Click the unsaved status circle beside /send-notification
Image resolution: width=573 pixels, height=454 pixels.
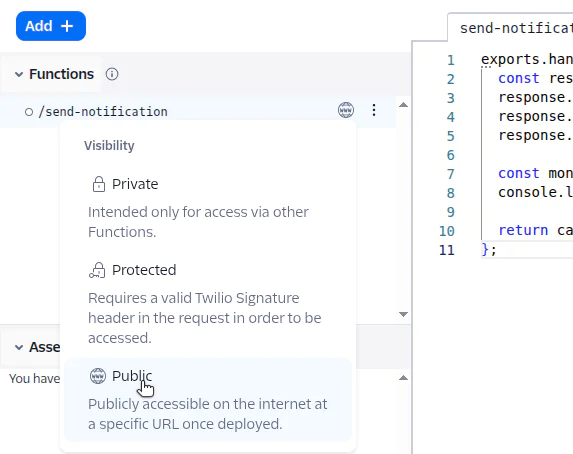pos(29,112)
